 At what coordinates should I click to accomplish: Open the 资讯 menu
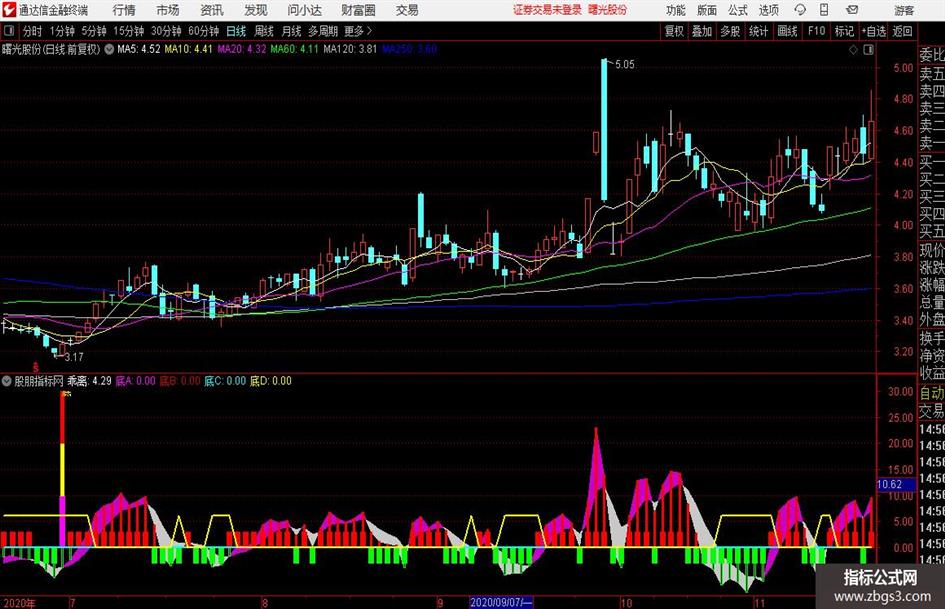(212, 10)
